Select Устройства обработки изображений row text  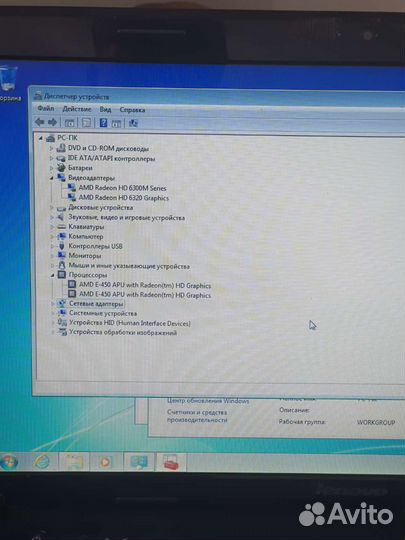(123, 333)
